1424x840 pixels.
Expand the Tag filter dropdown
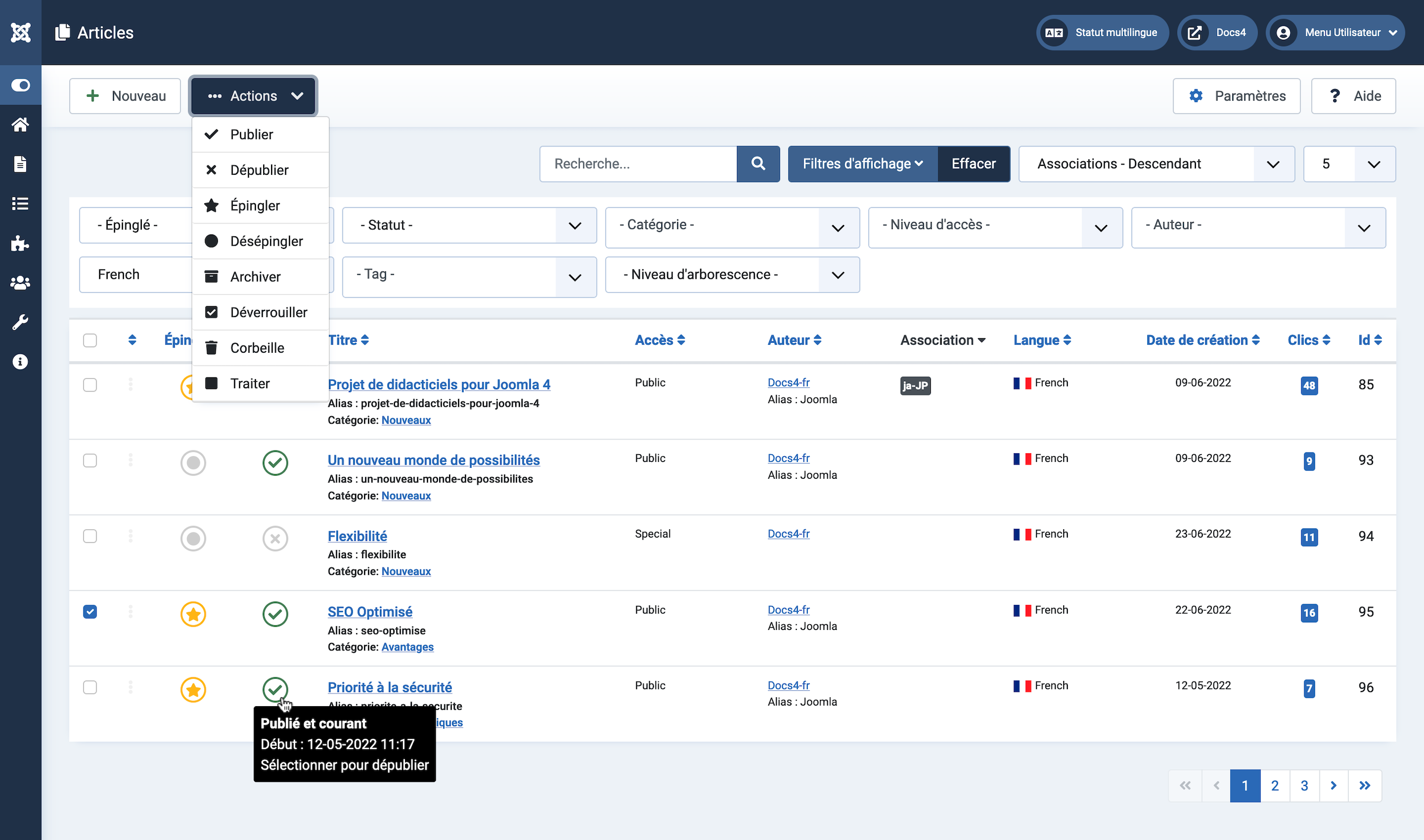[470, 277]
